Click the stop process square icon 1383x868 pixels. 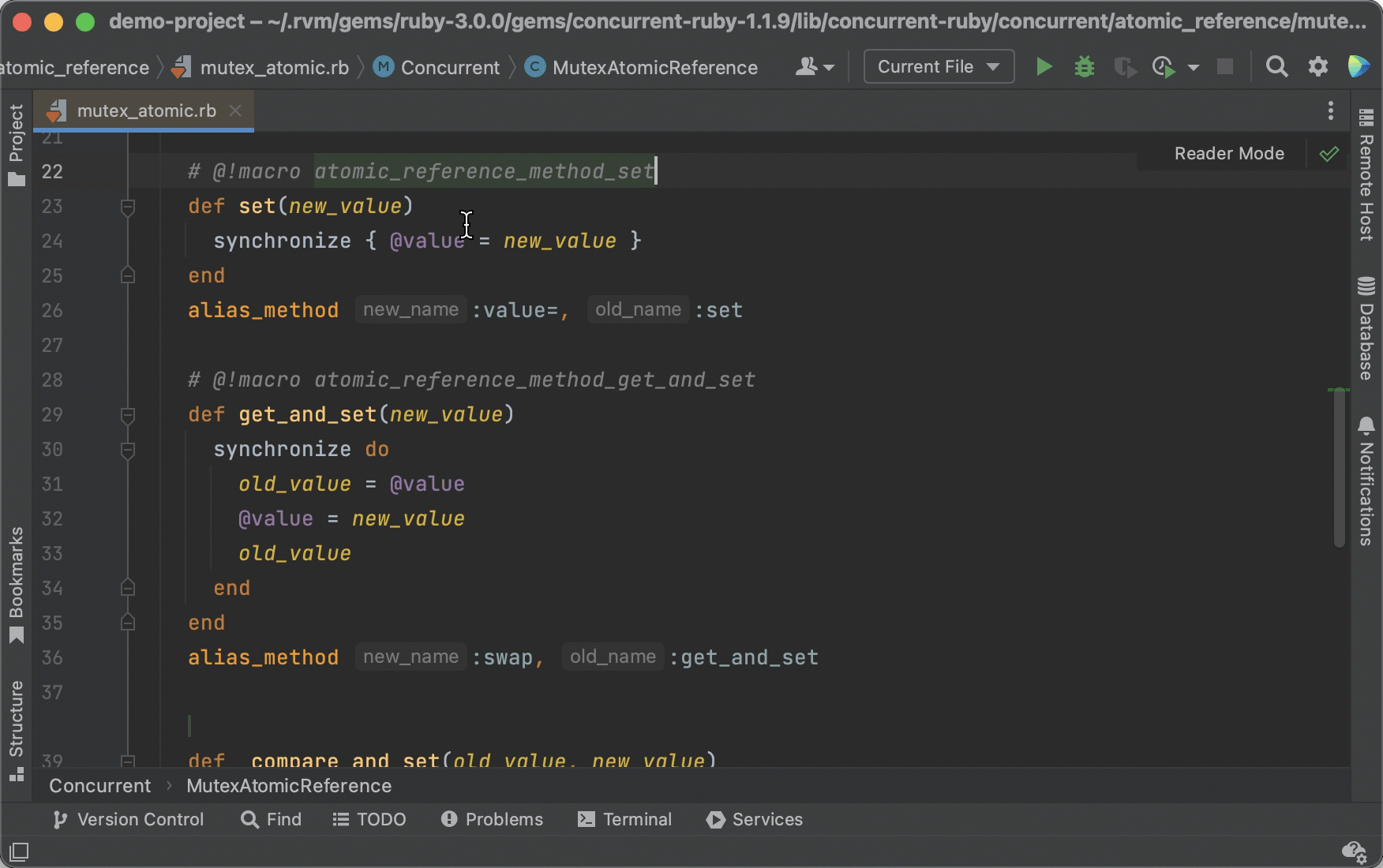click(x=1225, y=67)
